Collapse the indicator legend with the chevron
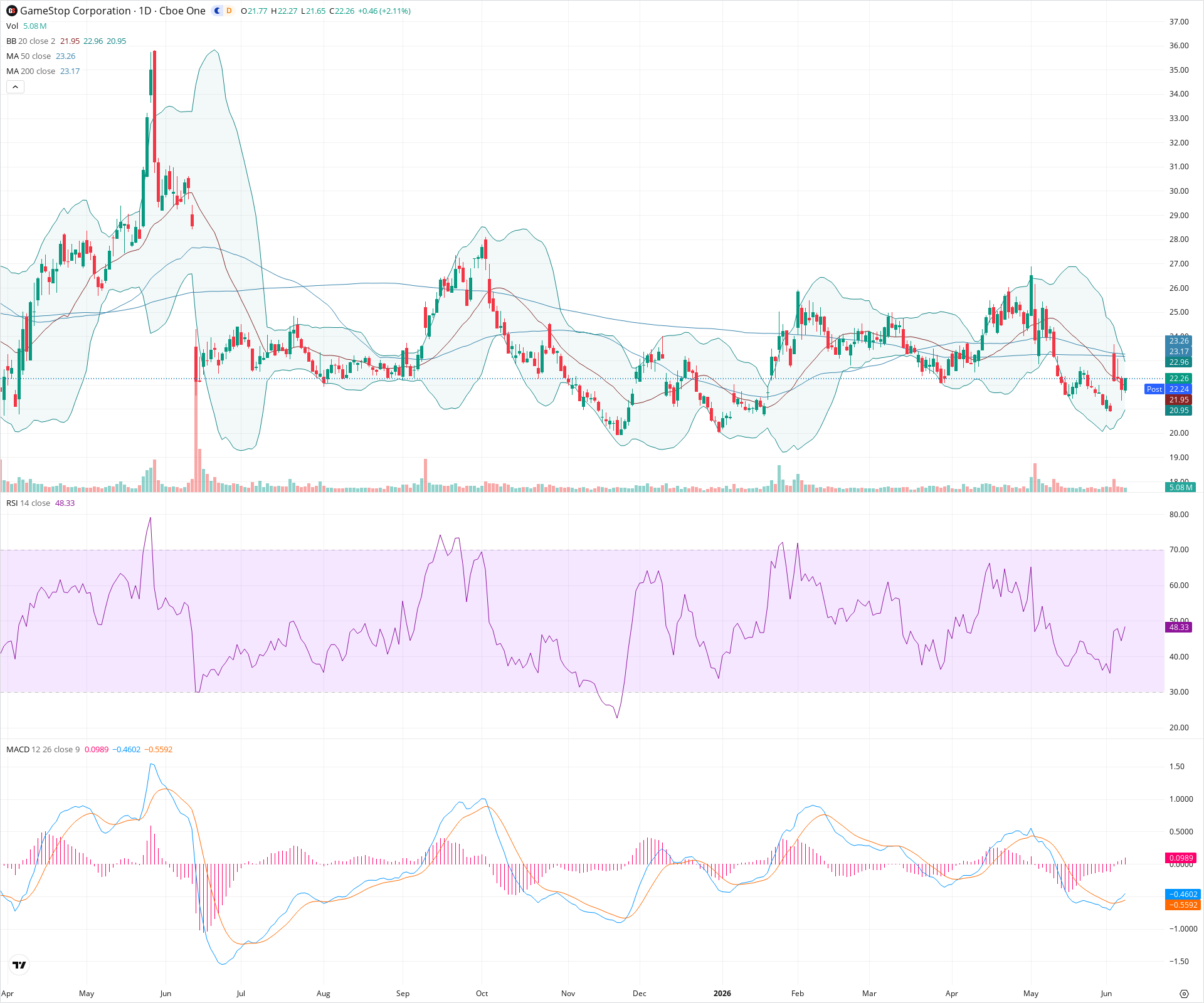Screen dimensions: 1204x1003 [15, 87]
